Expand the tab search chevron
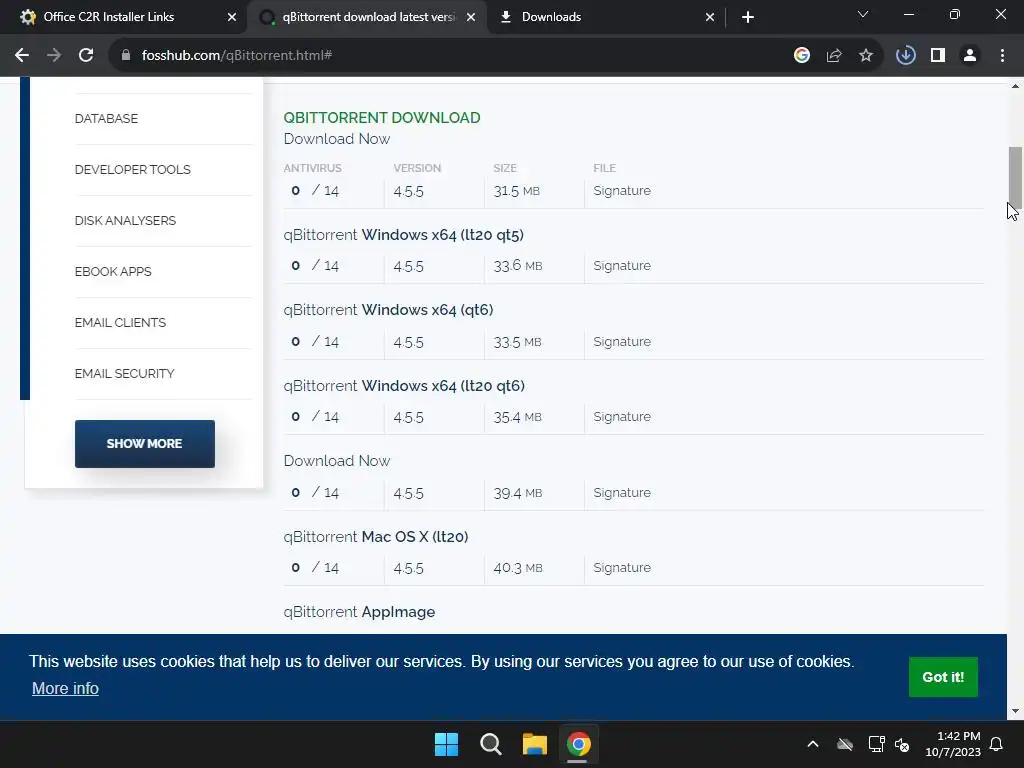The height and width of the screenshot is (768, 1024). pos(863,14)
